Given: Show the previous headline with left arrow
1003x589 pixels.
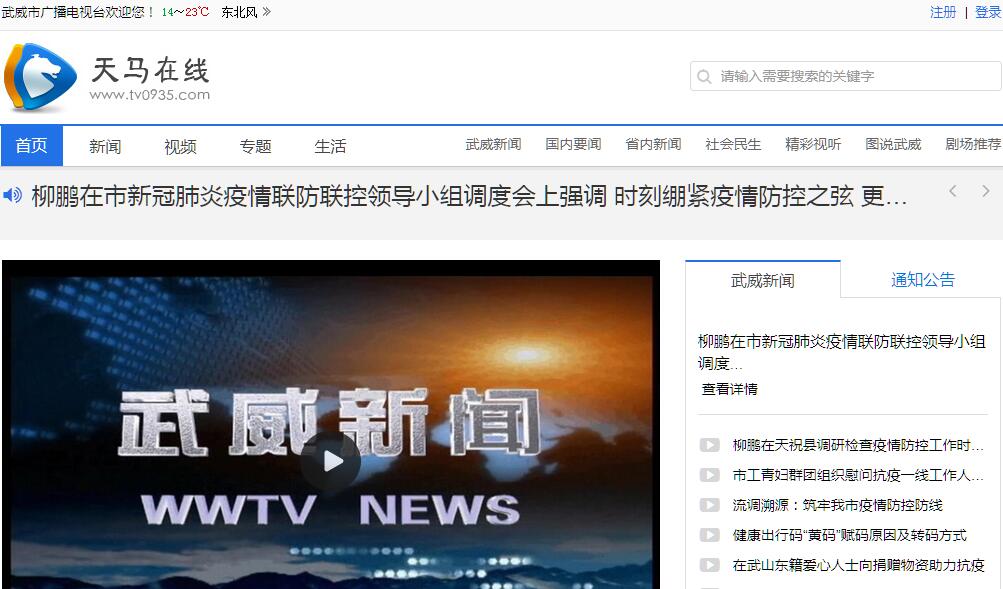Looking at the screenshot, I should 953,191.
